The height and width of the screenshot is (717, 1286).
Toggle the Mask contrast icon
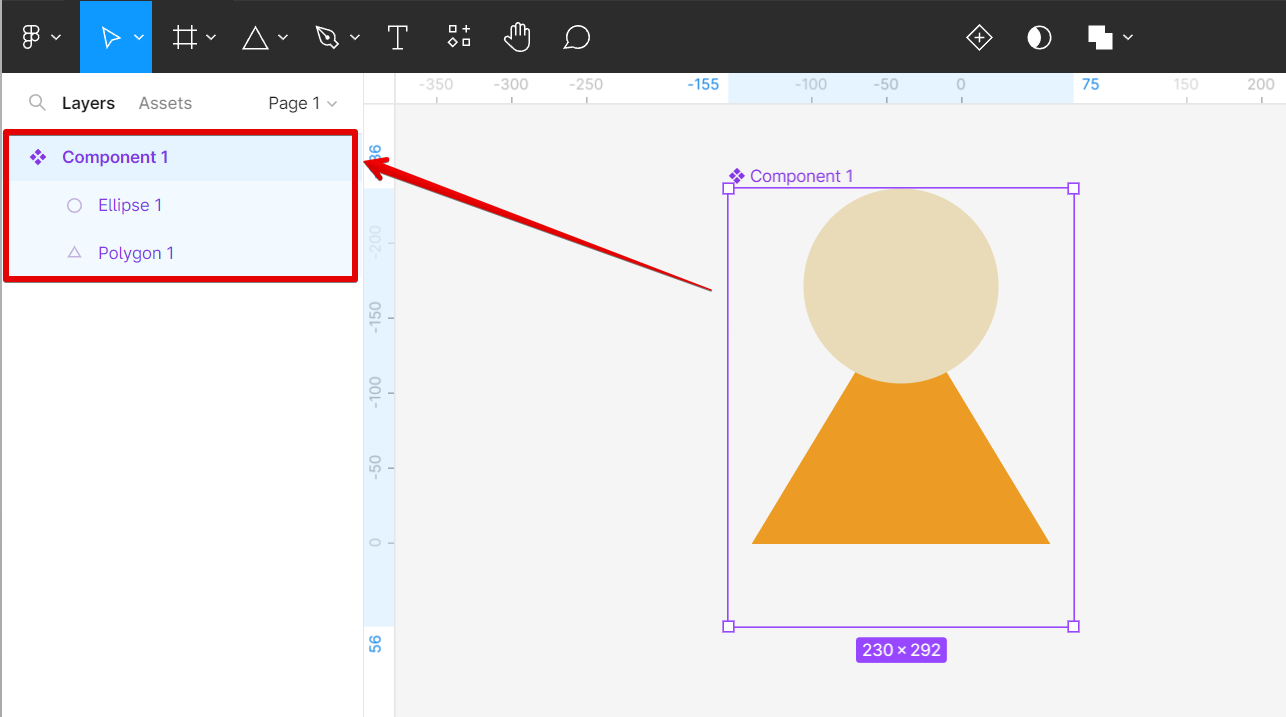pyautogui.click(x=1040, y=38)
